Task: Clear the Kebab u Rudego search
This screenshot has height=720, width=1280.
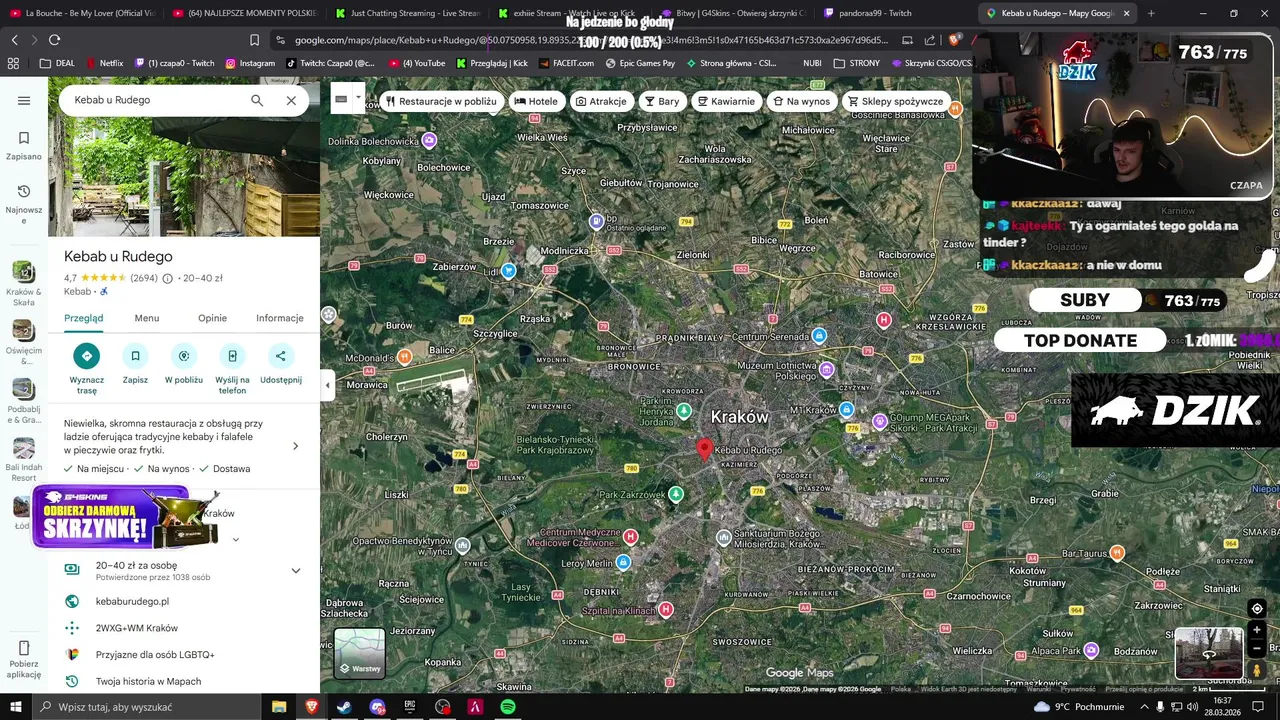Action: (x=291, y=100)
